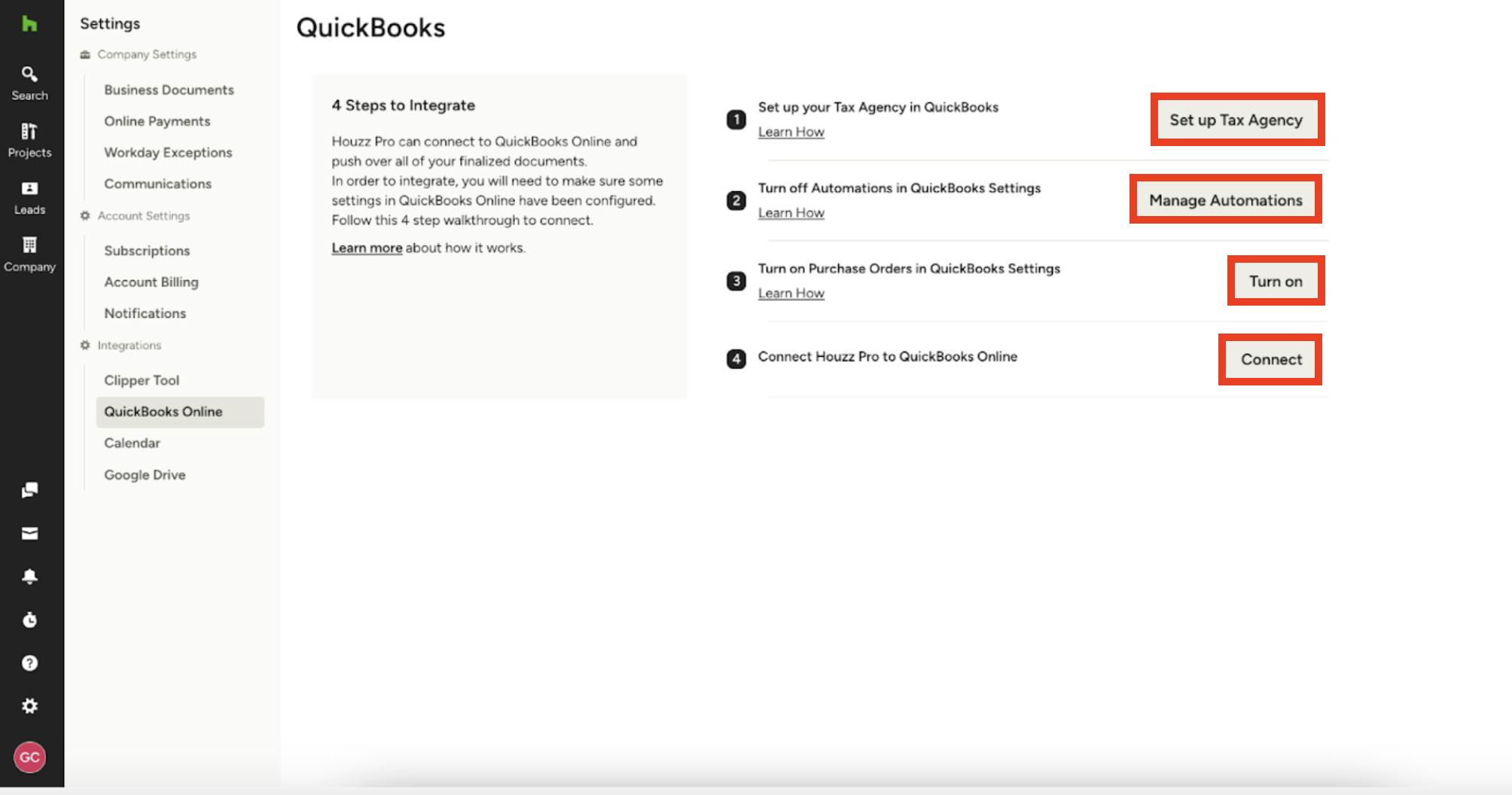The height and width of the screenshot is (795, 1512).
Task: Open the messages chat icon
Action: point(29,491)
